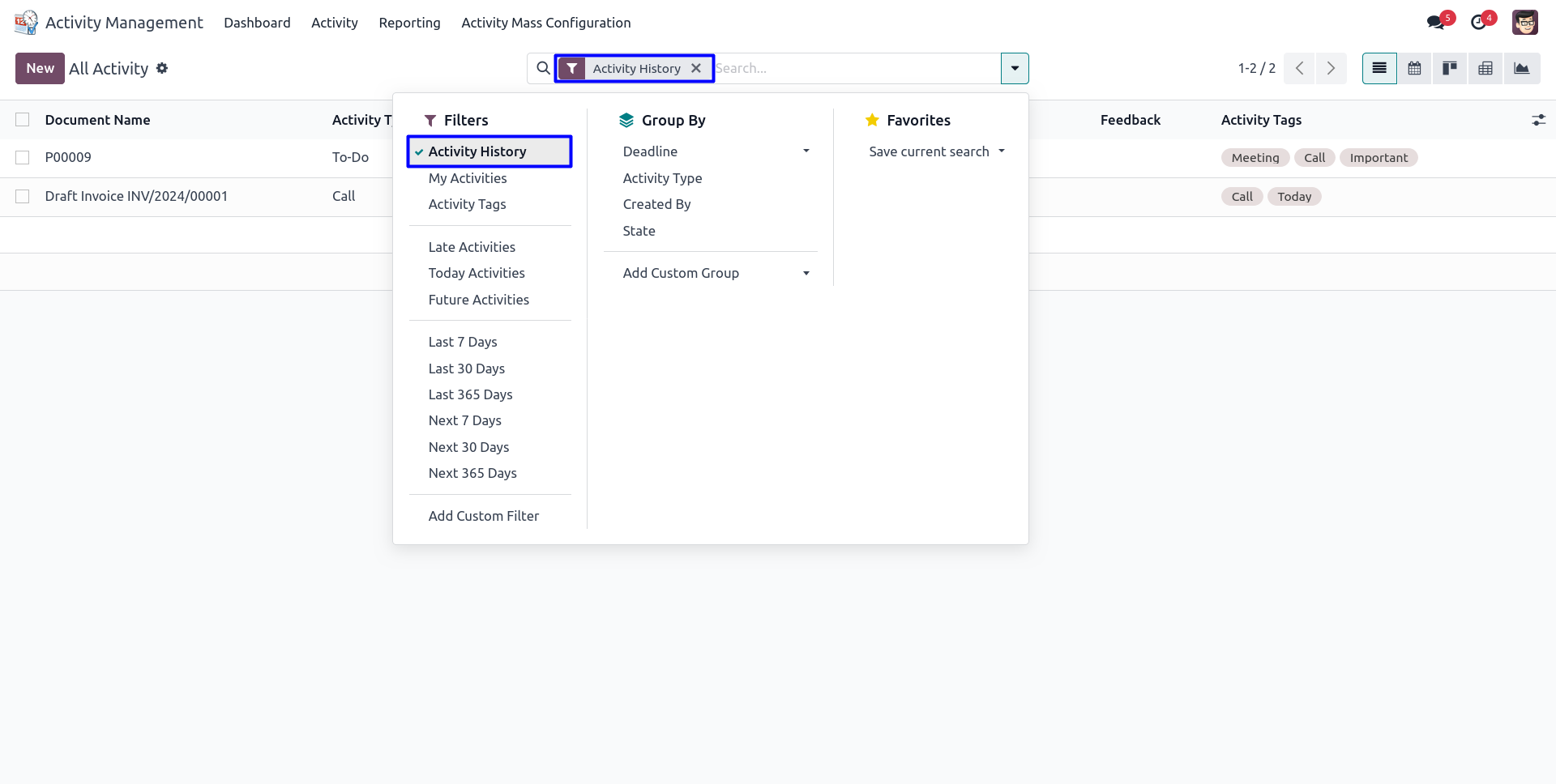The width and height of the screenshot is (1556, 784).
Task: Open graph view icon
Action: [1521, 69]
